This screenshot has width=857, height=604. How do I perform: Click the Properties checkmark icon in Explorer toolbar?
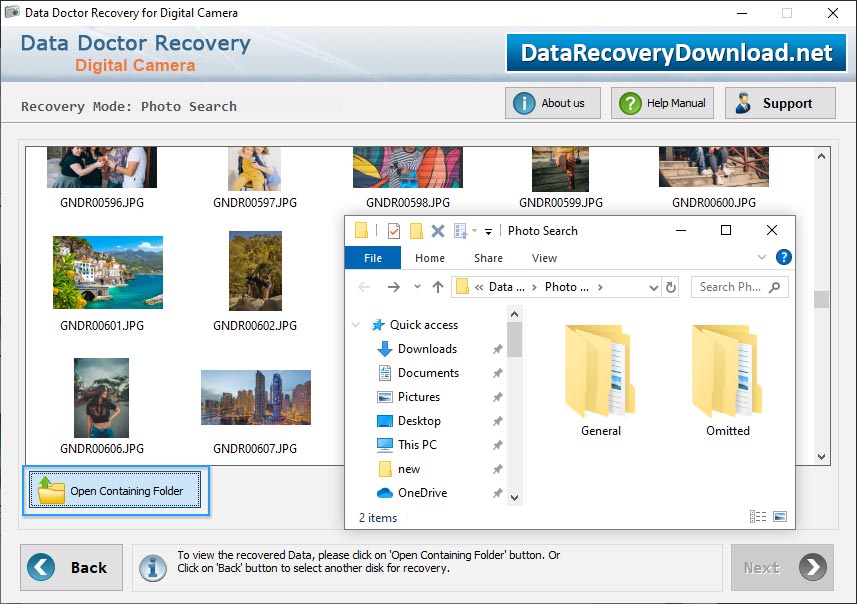(x=394, y=231)
